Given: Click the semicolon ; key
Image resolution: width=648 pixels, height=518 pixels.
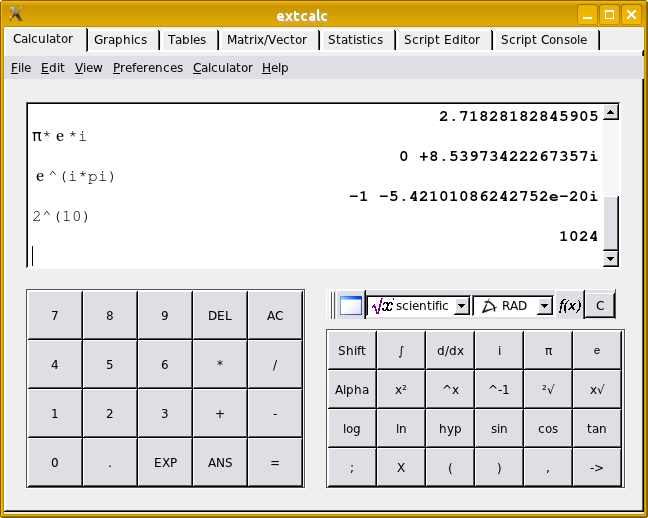Looking at the screenshot, I should point(352,468).
